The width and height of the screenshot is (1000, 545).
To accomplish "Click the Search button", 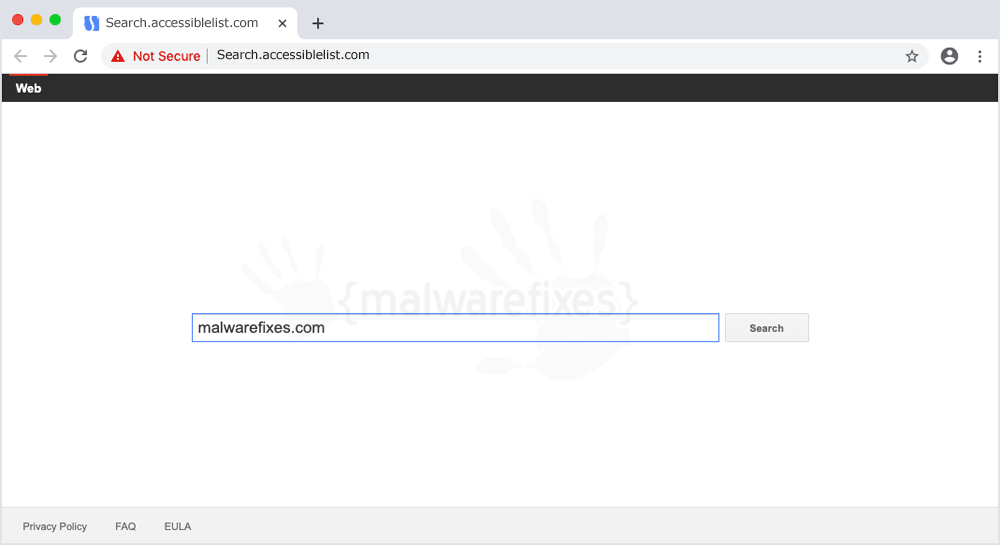I will coord(767,328).
